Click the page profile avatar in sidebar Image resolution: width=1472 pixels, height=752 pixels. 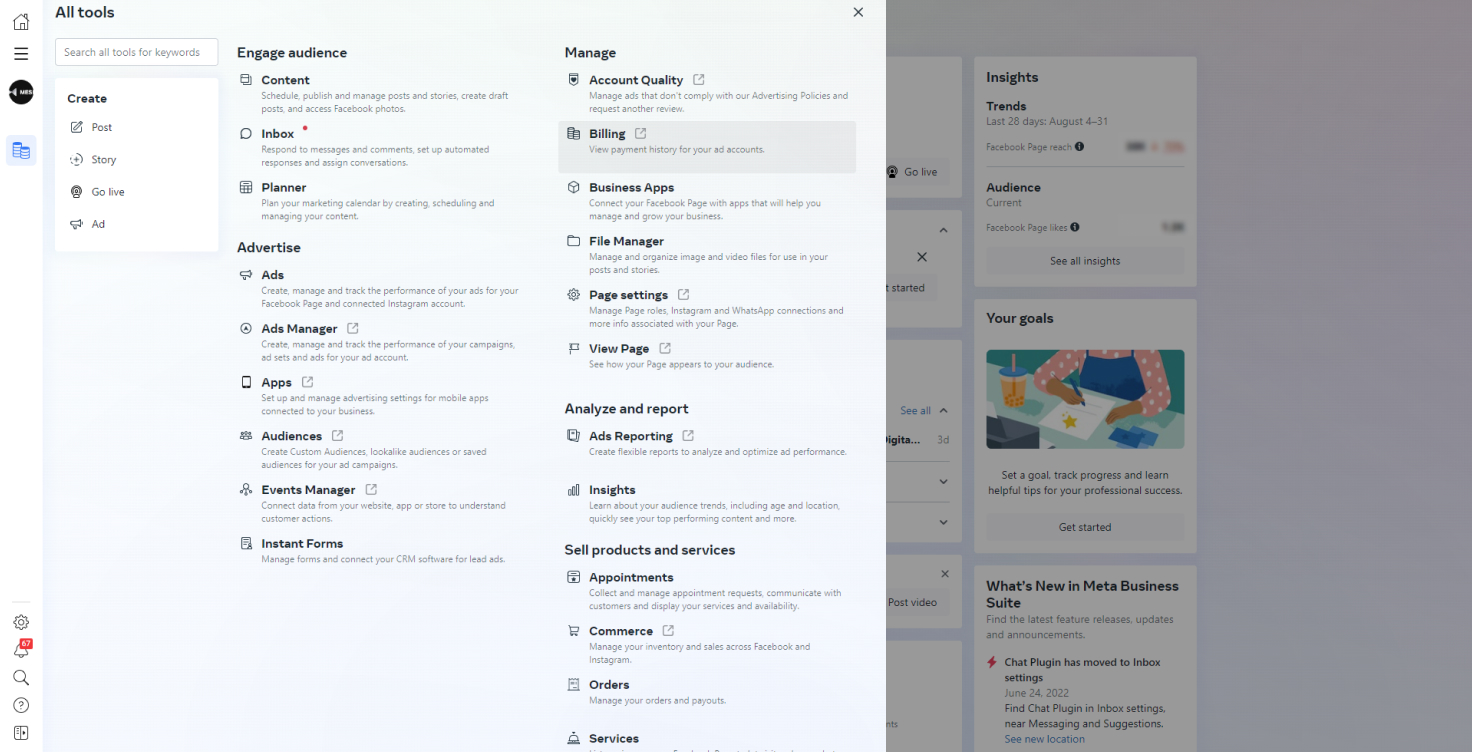(21, 92)
